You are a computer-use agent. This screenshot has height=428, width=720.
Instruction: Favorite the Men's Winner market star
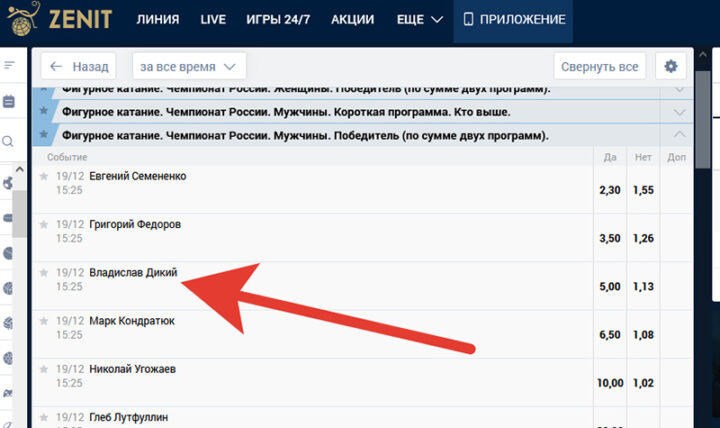43,134
